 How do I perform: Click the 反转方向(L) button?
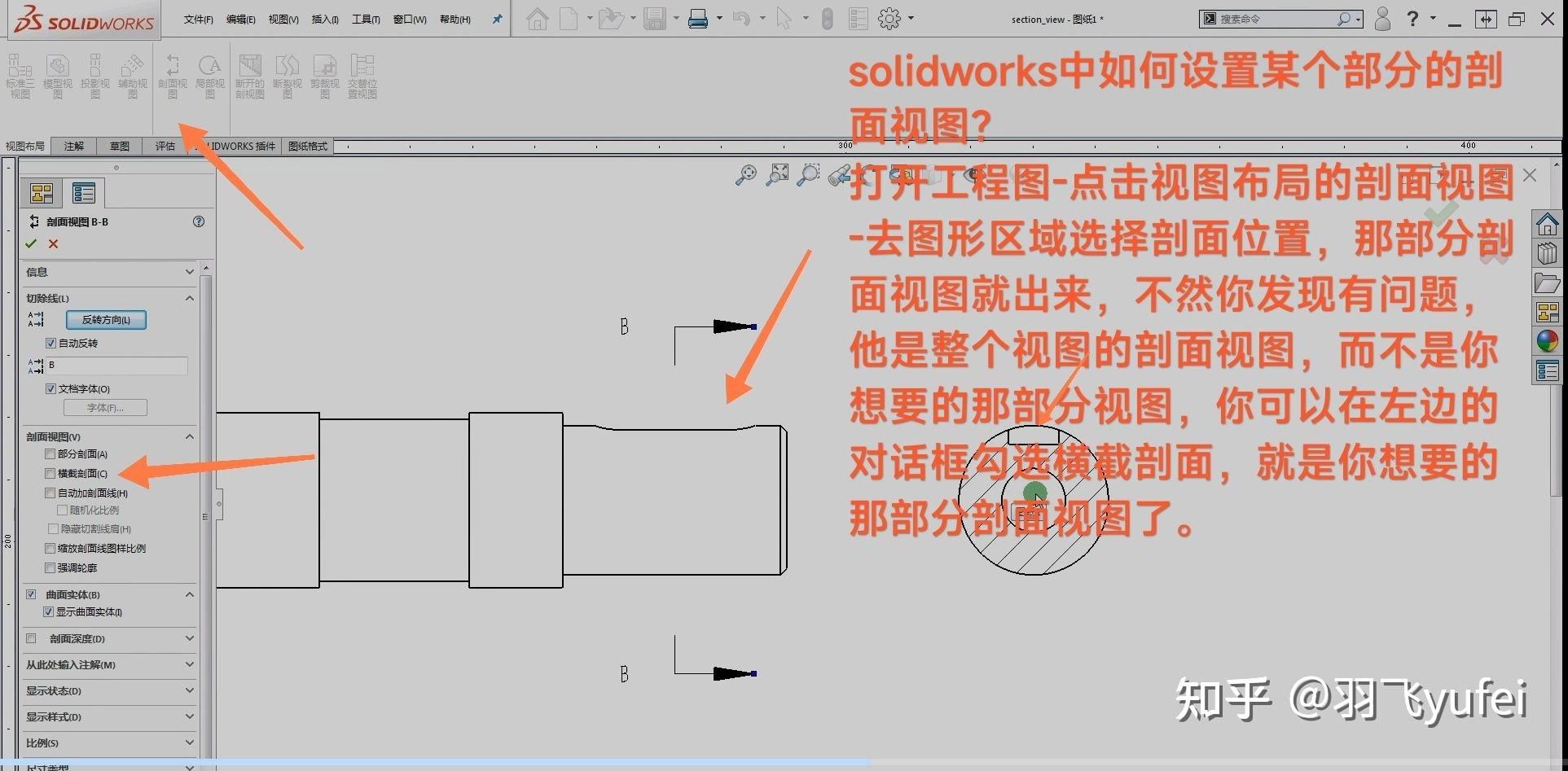(x=106, y=320)
